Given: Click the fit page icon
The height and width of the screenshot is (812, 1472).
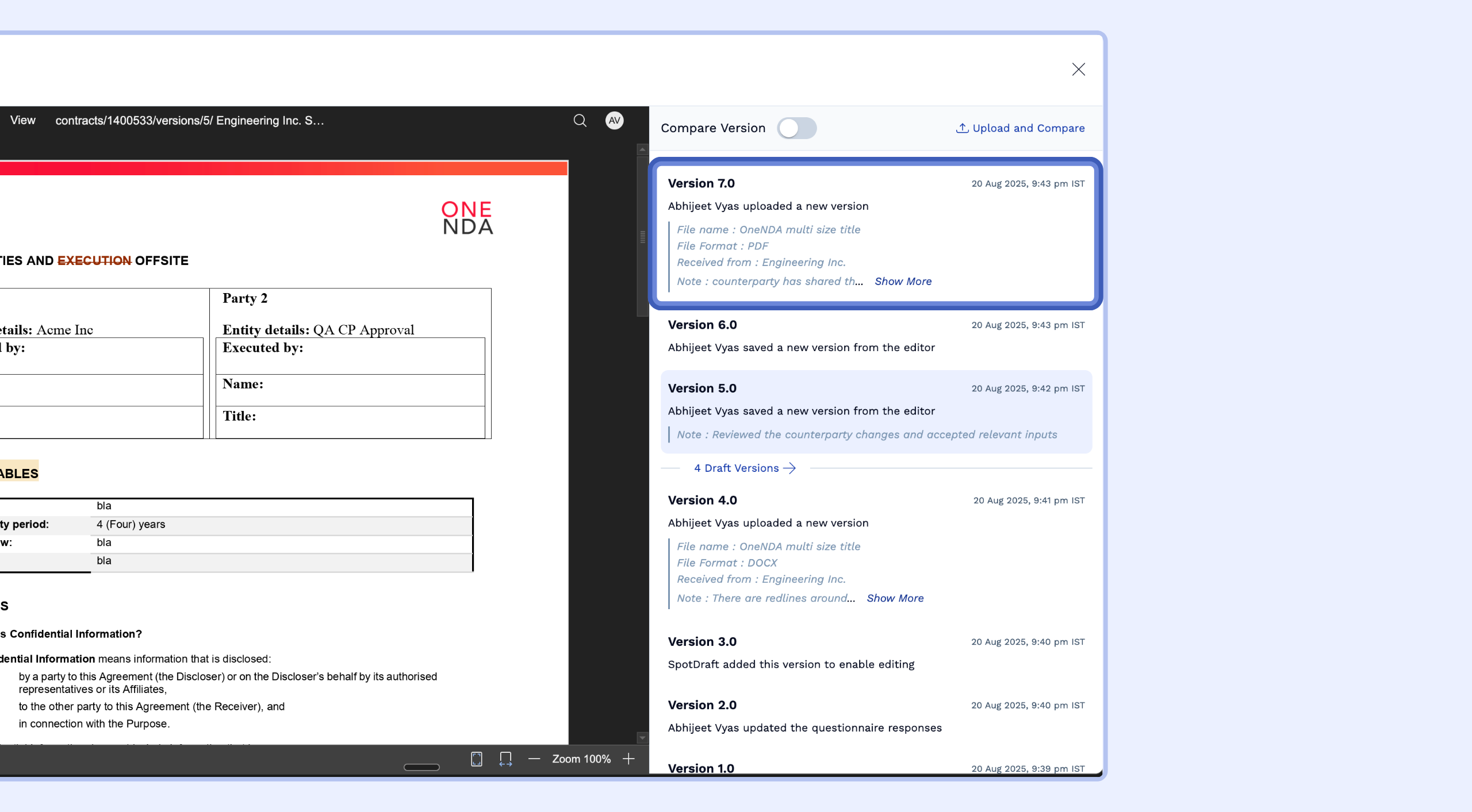Looking at the screenshot, I should coord(477,759).
